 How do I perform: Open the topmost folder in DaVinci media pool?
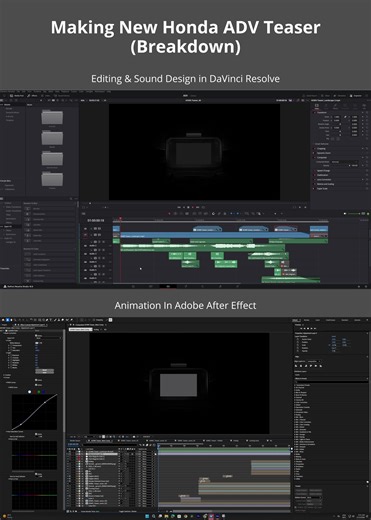click(52, 117)
